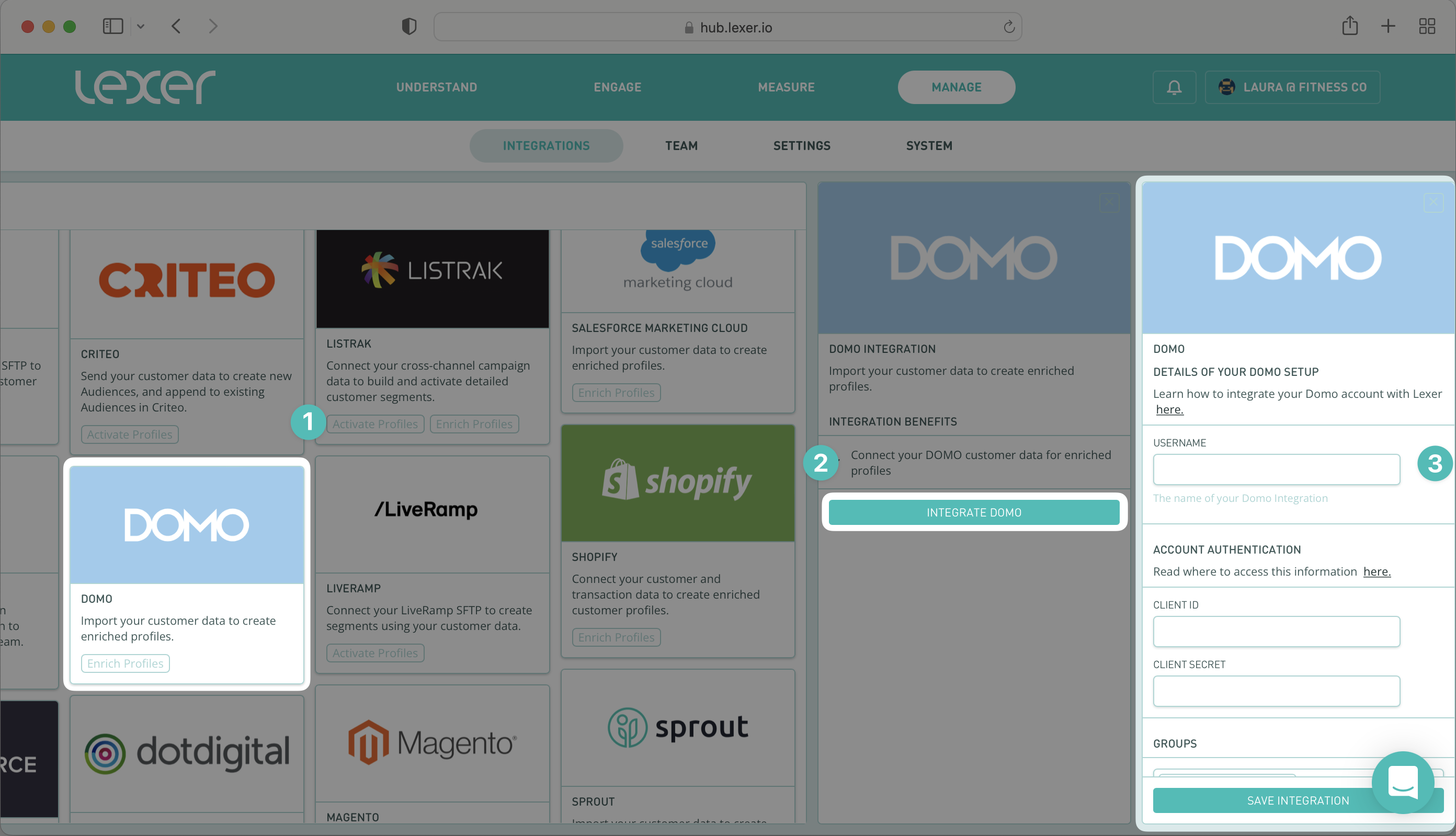Close the DOMO setup panel with the X
This screenshot has width=1456, height=836.
1433,202
